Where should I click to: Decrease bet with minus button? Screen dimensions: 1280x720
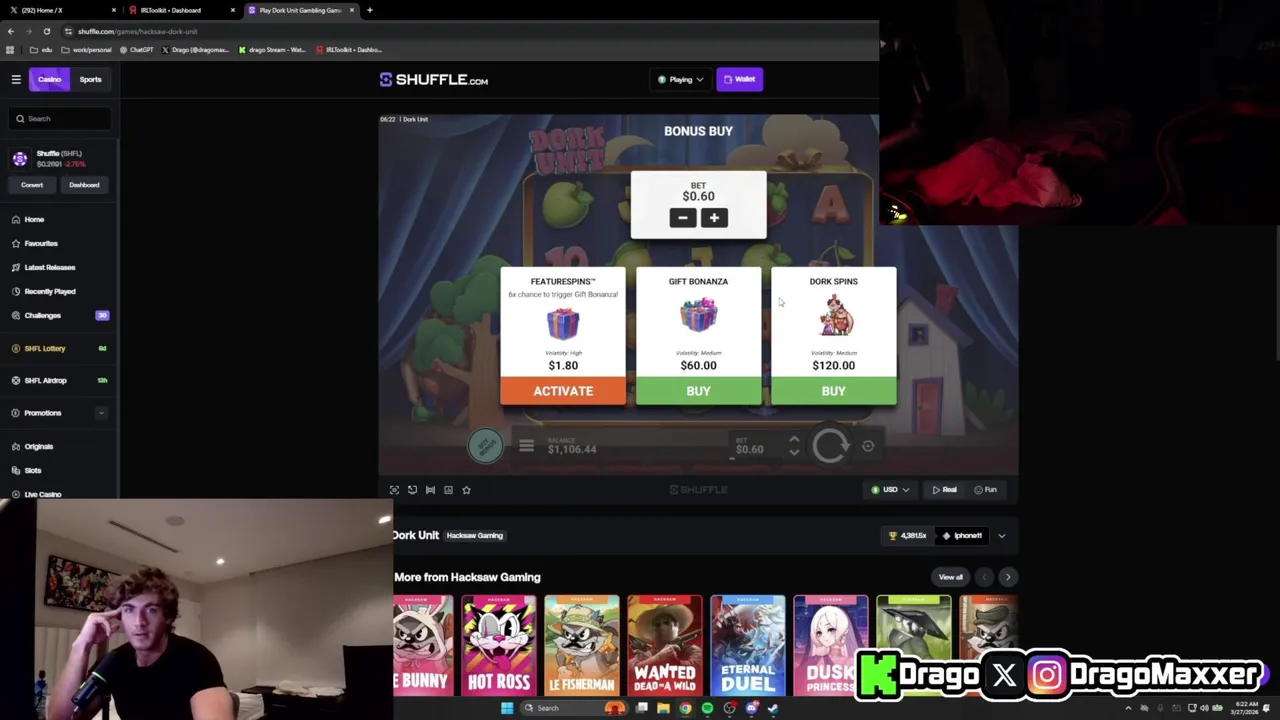(x=683, y=218)
